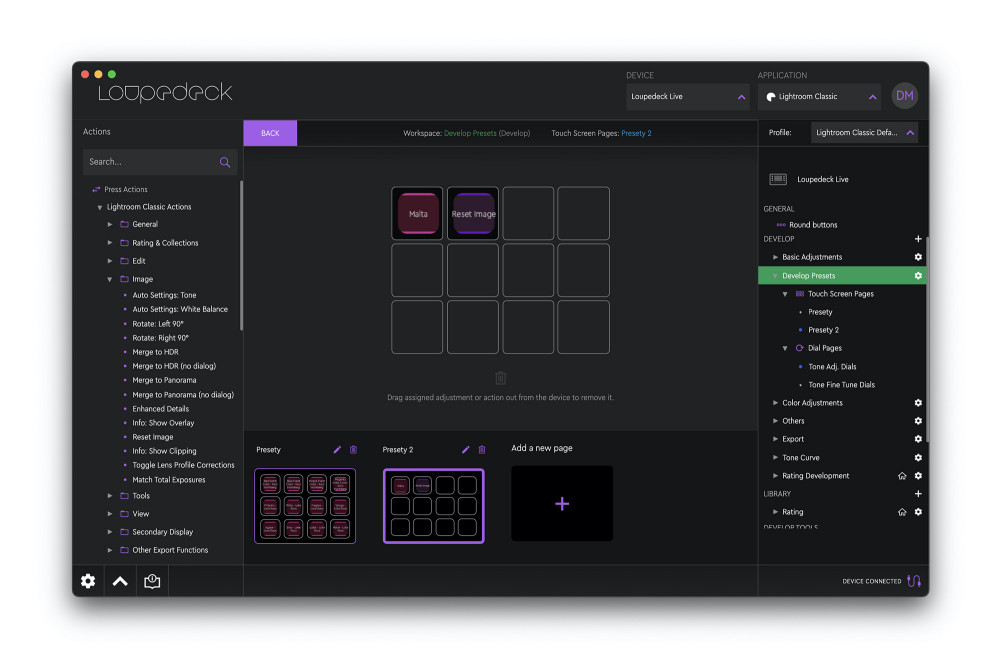The width and height of the screenshot is (1000, 667).
Task: Open Tone Adj. Dials page
Action: pyautogui.click(x=832, y=367)
